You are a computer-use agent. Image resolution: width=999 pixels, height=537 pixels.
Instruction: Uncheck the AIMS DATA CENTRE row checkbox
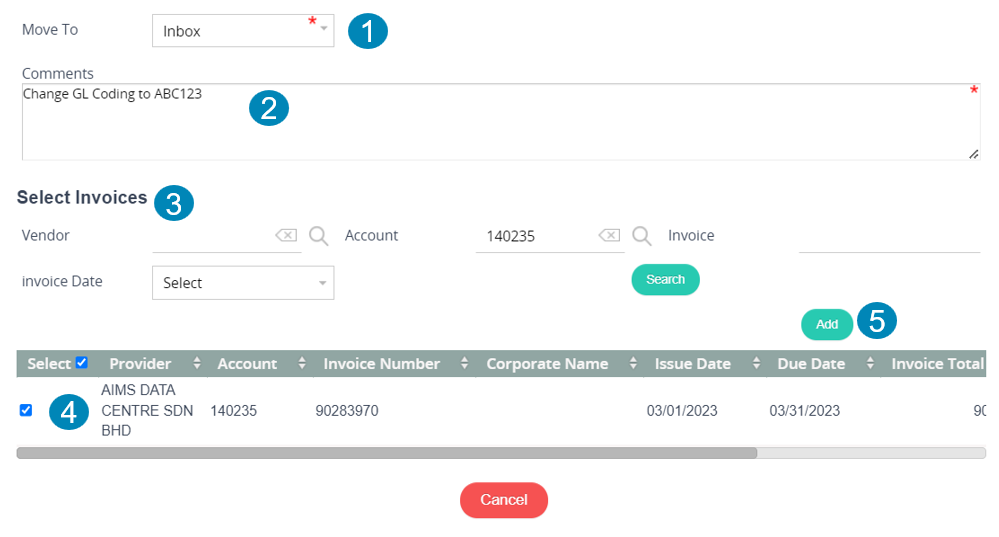coord(25,410)
